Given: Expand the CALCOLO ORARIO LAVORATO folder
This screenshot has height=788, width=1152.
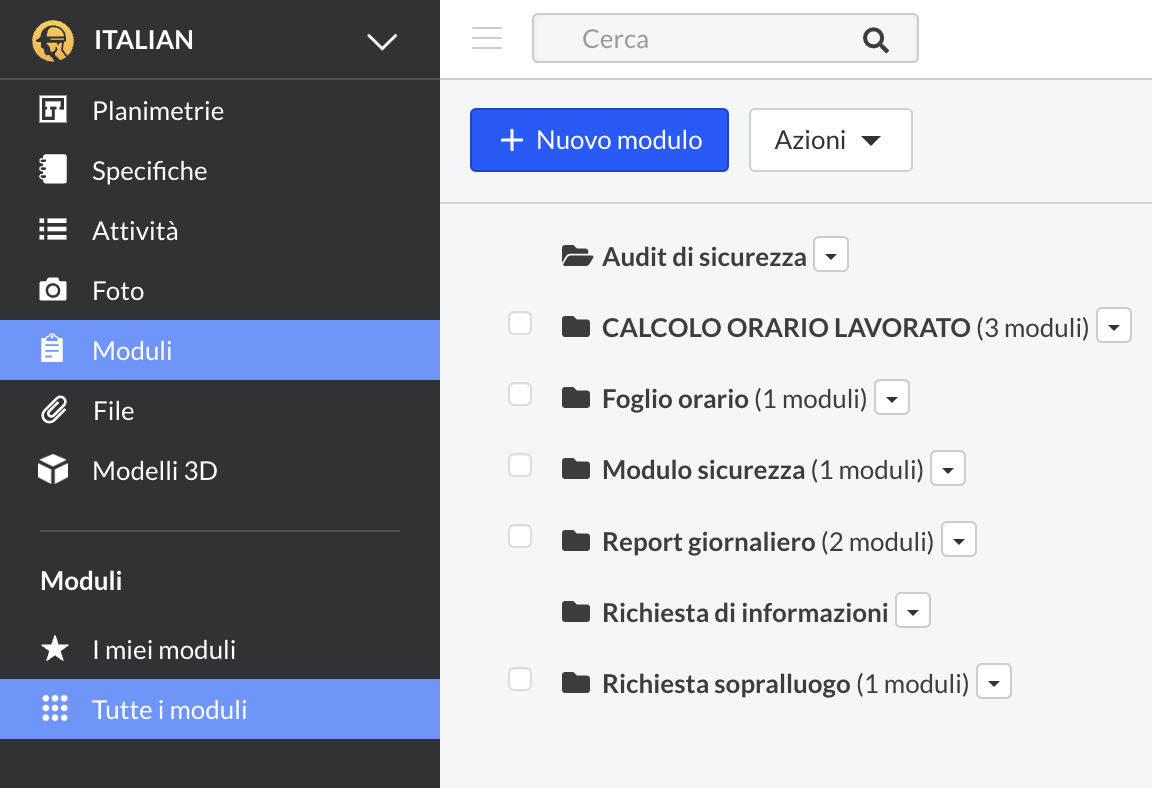Looking at the screenshot, I should click(x=786, y=328).
